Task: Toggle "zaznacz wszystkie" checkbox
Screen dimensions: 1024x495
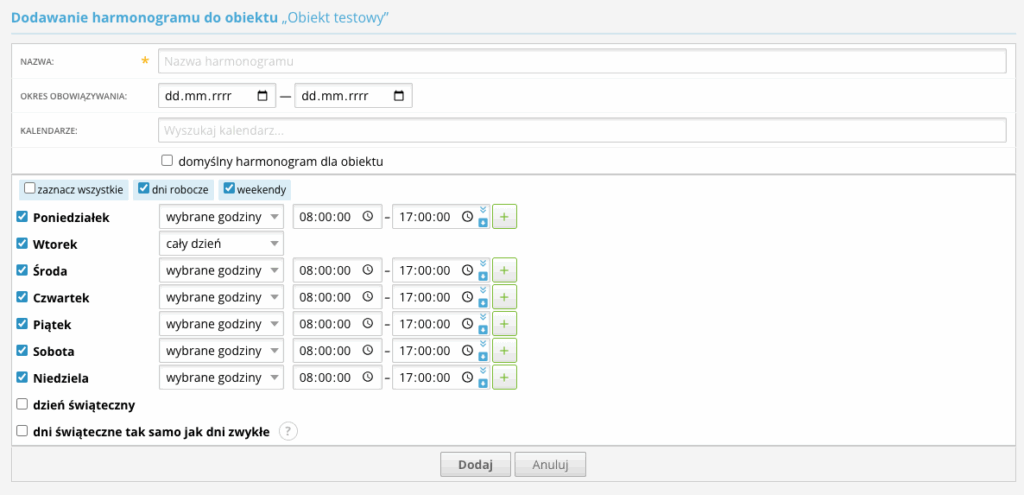Action: 30,188
